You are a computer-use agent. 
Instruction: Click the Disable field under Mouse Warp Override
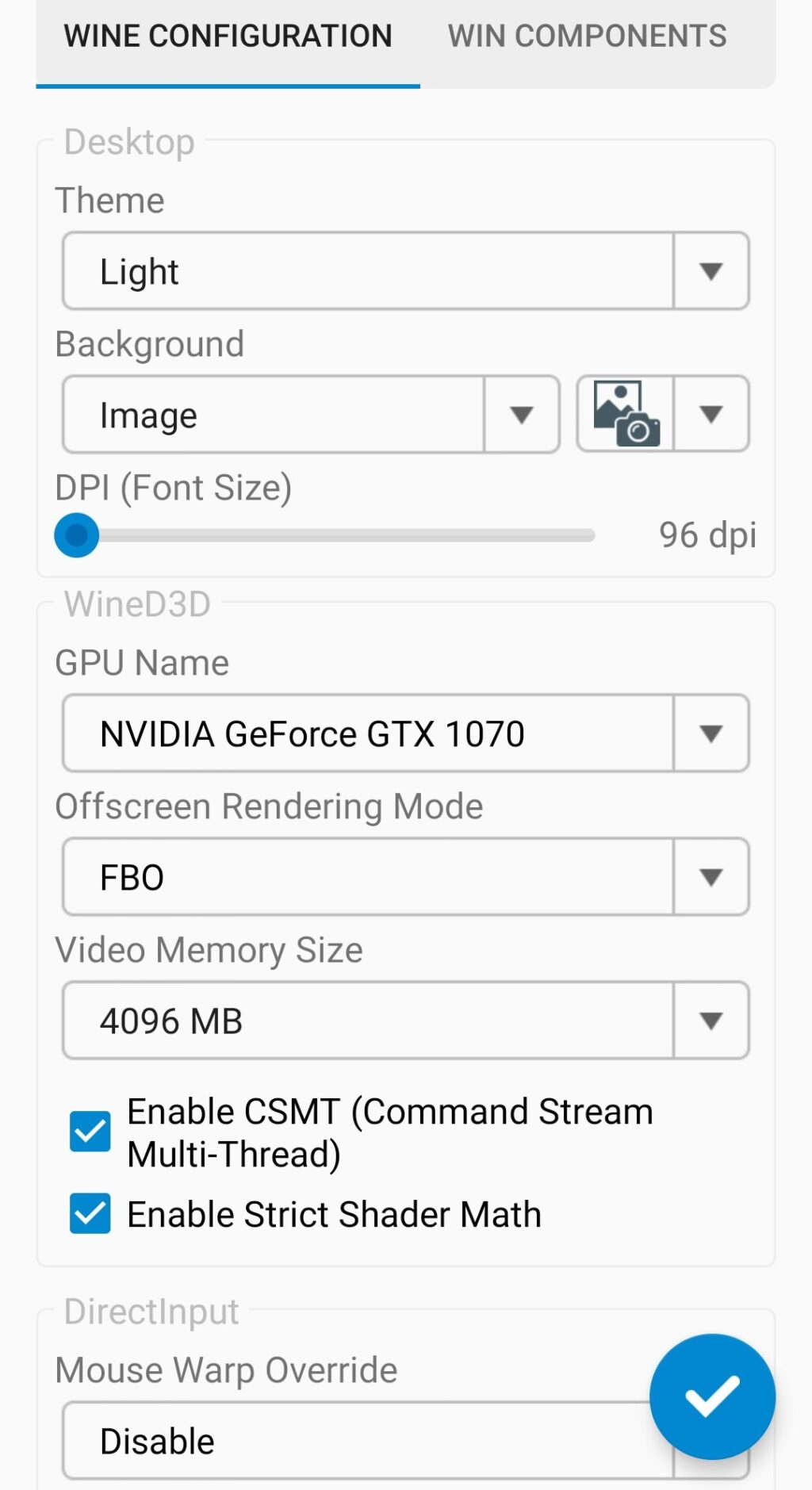[x=317, y=1441]
